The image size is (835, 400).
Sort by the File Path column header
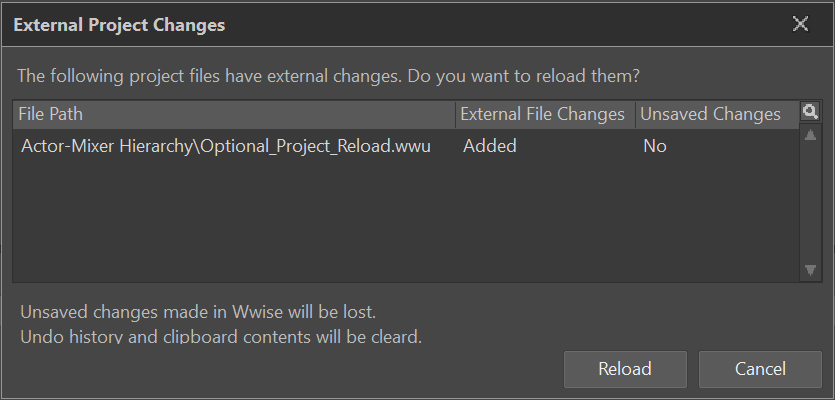pos(234,115)
